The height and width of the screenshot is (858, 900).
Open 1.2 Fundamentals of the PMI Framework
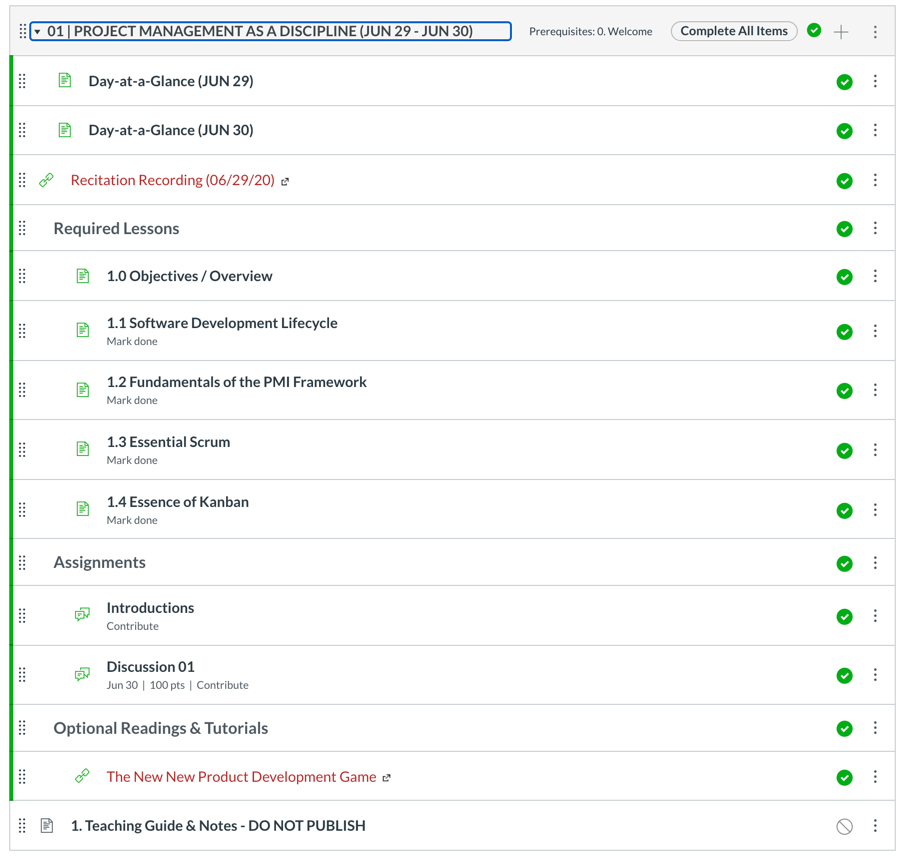pos(236,382)
